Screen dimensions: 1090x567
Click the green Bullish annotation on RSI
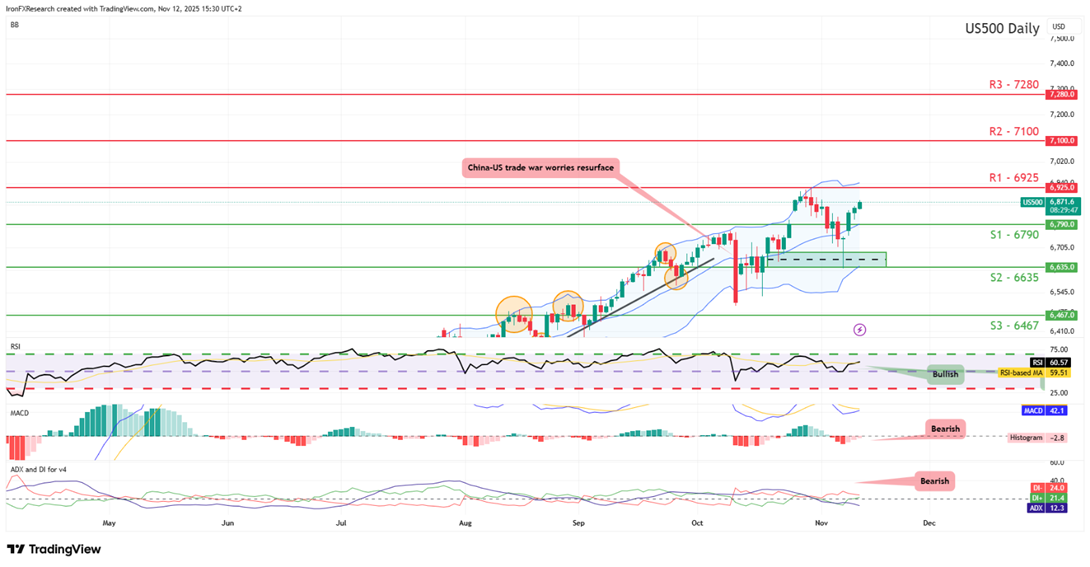945,375
